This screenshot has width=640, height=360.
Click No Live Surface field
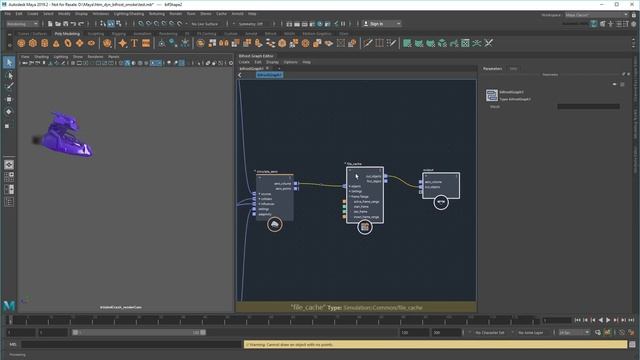point(204,24)
